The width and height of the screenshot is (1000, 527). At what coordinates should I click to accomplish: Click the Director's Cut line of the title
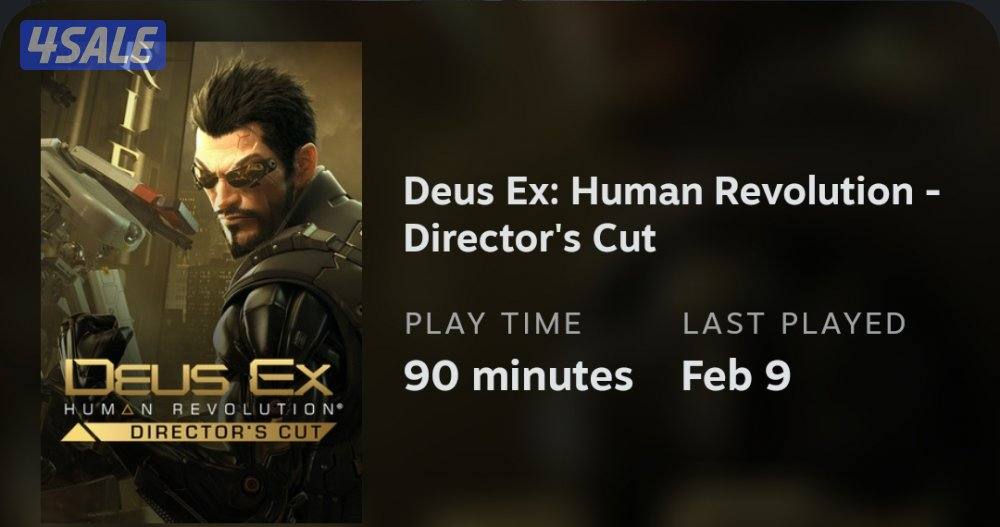click(530, 238)
